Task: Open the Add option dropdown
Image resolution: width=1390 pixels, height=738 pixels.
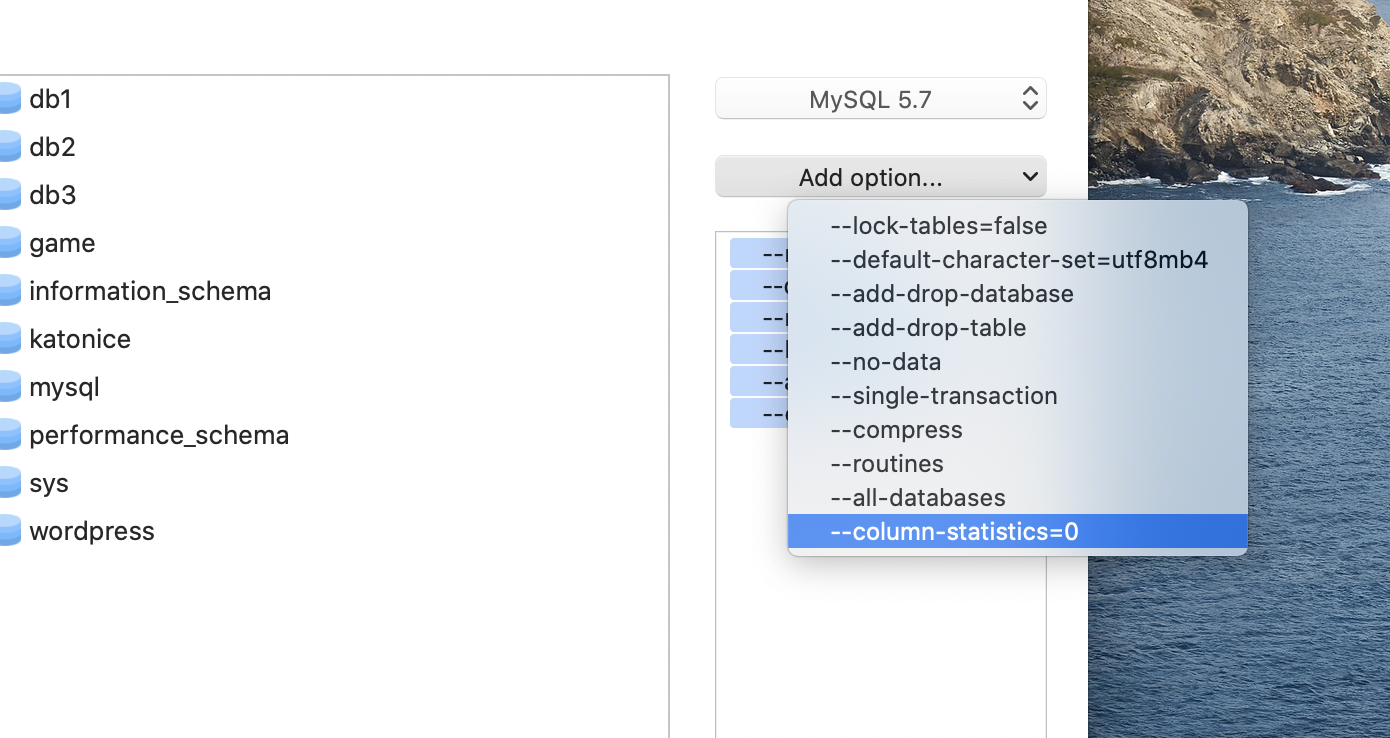Action: pos(880,176)
